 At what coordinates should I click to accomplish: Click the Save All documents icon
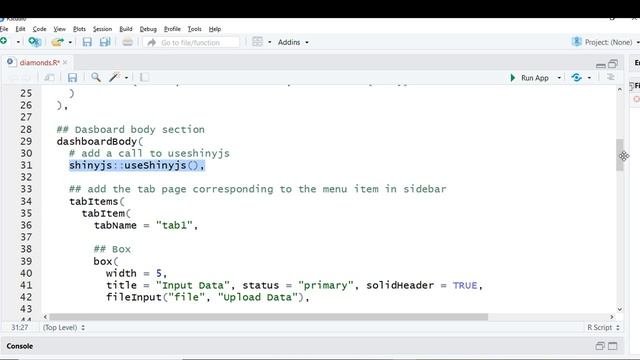[x=105, y=42]
